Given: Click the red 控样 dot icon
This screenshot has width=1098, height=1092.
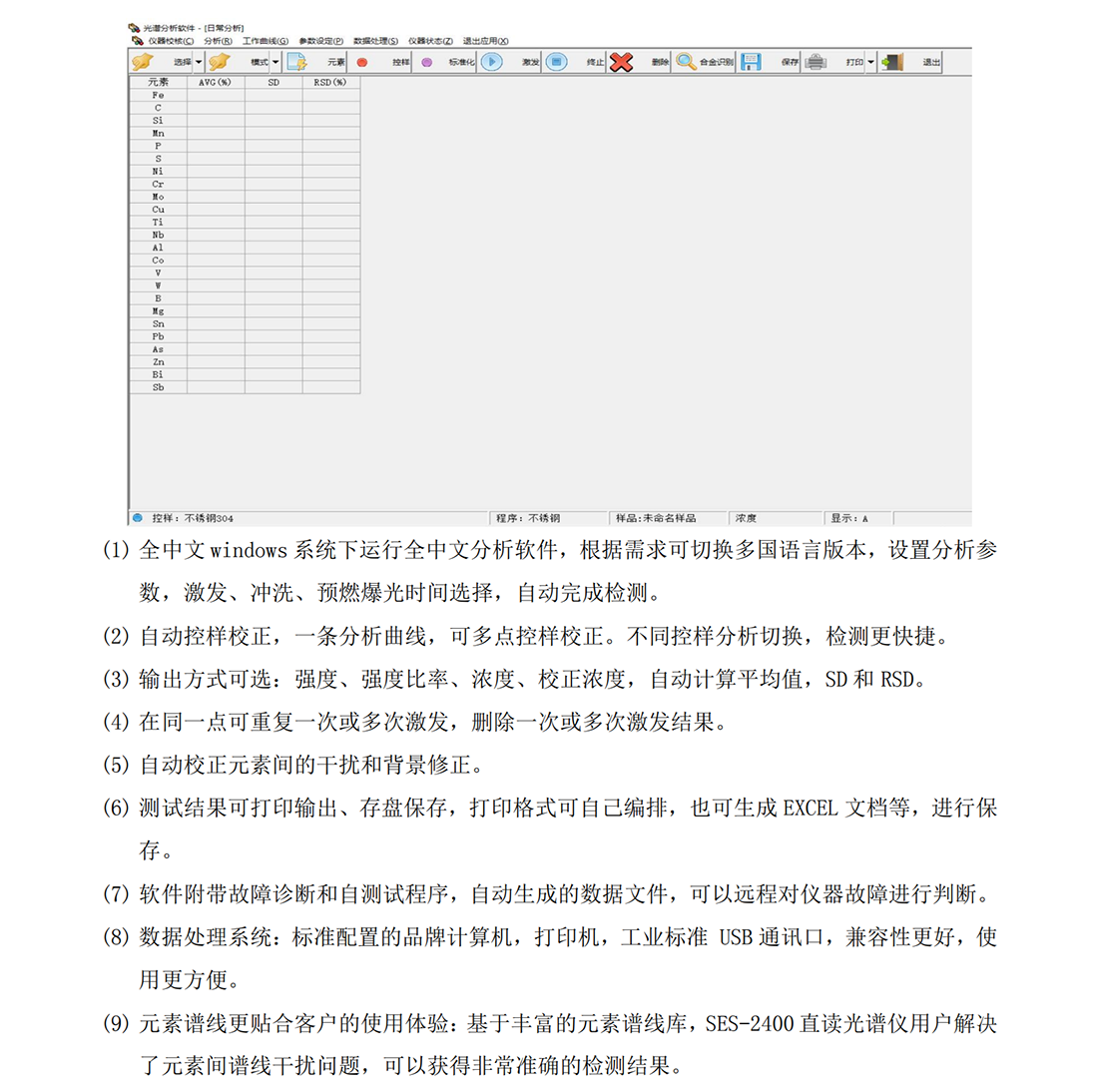Looking at the screenshot, I should click(x=362, y=62).
